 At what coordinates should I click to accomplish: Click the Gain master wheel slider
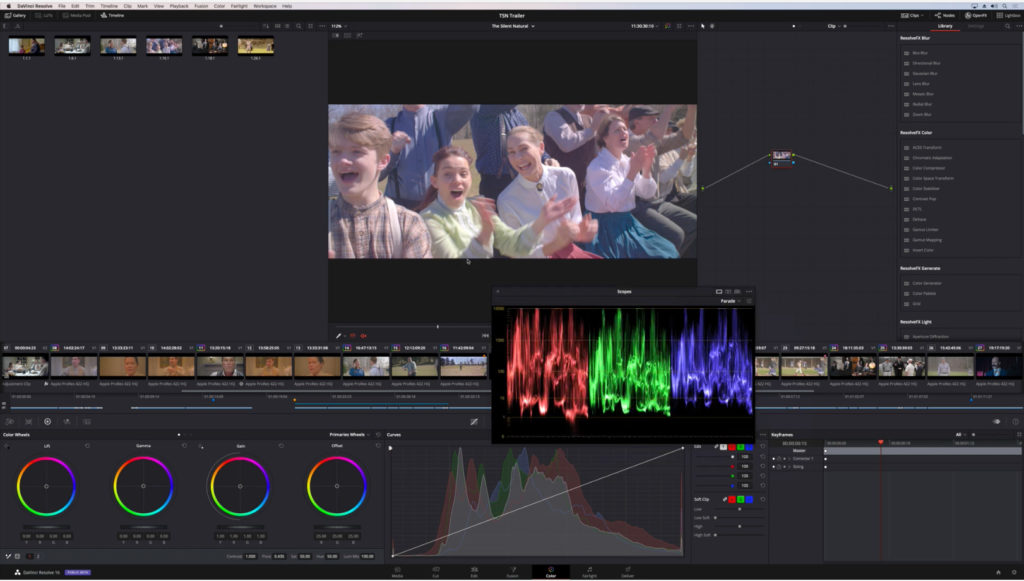[240, 527]
